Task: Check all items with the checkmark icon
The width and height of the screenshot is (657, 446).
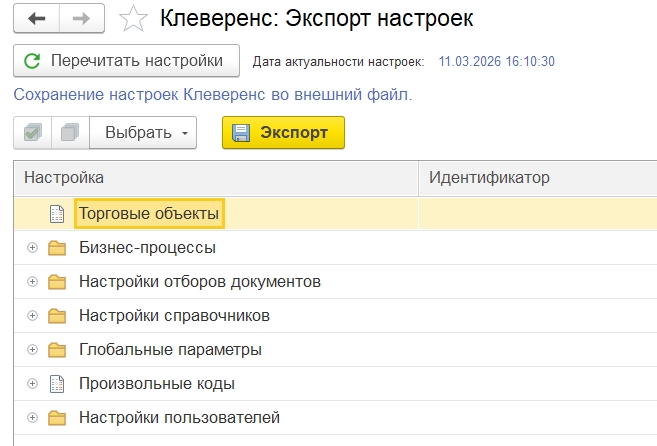Action: pos(33,133)
